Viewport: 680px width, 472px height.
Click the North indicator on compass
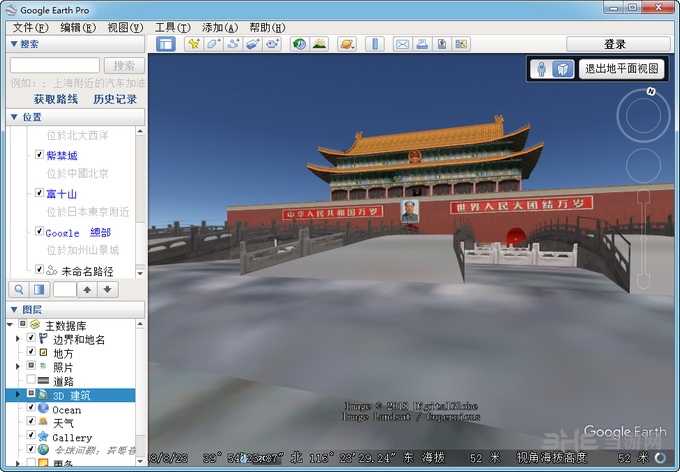click(x=651, y=91)
